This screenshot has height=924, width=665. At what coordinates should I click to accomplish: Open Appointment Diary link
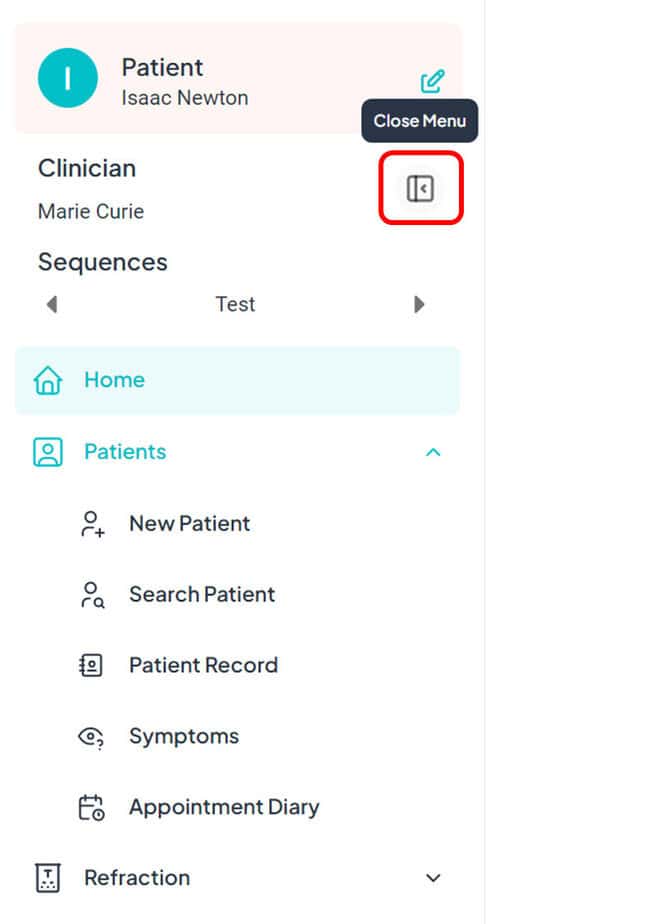point(224,808)
